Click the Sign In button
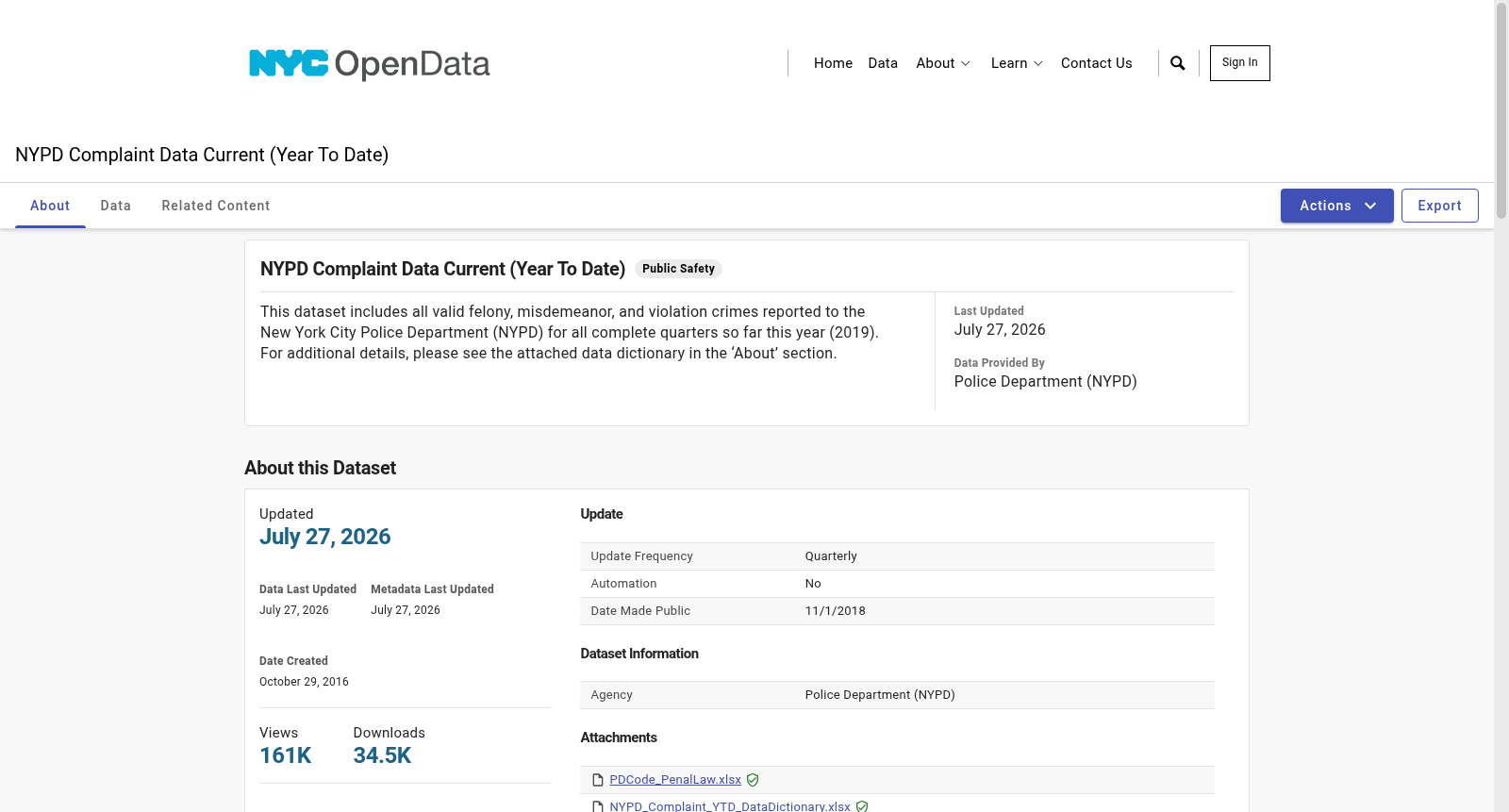The image size is (1509, 812). [1240, 63]
